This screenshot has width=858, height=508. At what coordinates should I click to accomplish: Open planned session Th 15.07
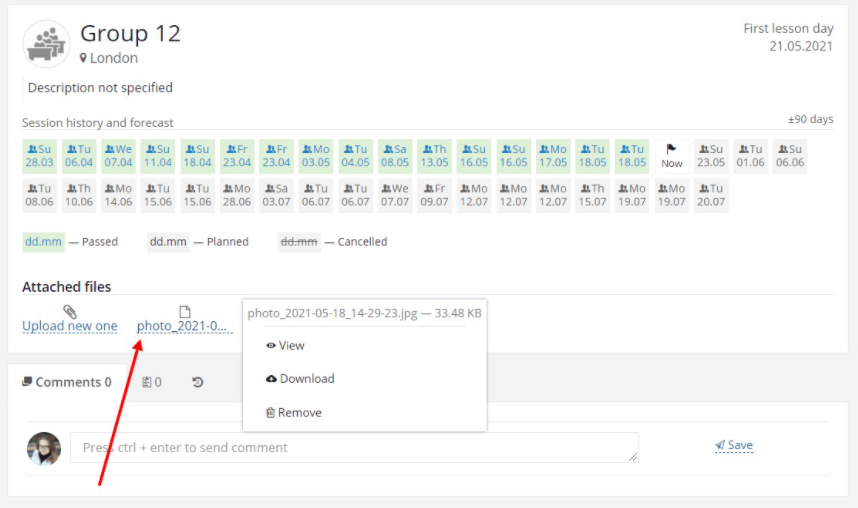(x=592, y=195)
